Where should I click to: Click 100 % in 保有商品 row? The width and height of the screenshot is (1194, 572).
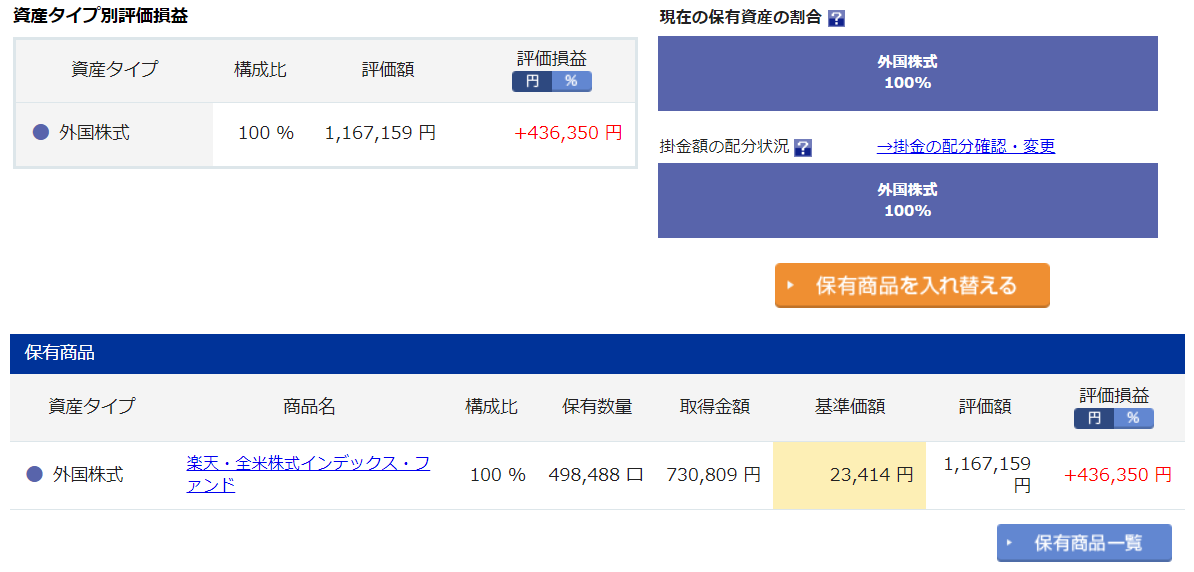[498, 475]
